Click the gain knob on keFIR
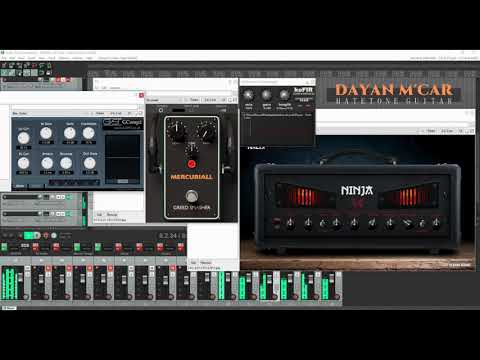Screen dimensions: 480x360 266,95
